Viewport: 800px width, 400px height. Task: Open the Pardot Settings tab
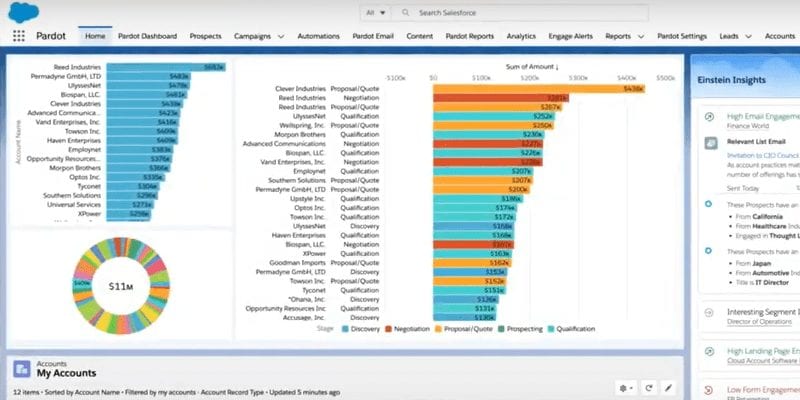[x=682, y=36]
